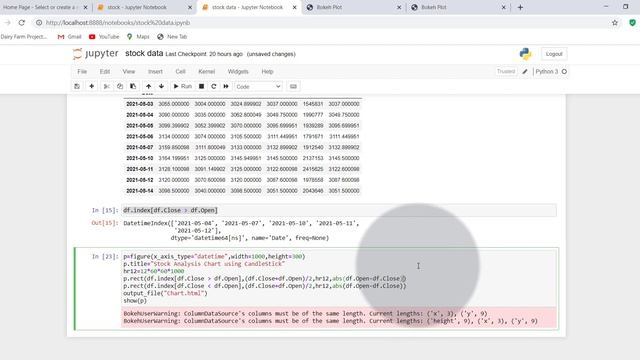Viewport: 640px width, 360px height.
Task: Click the Last Checkpoint status text
Action: 204,54
